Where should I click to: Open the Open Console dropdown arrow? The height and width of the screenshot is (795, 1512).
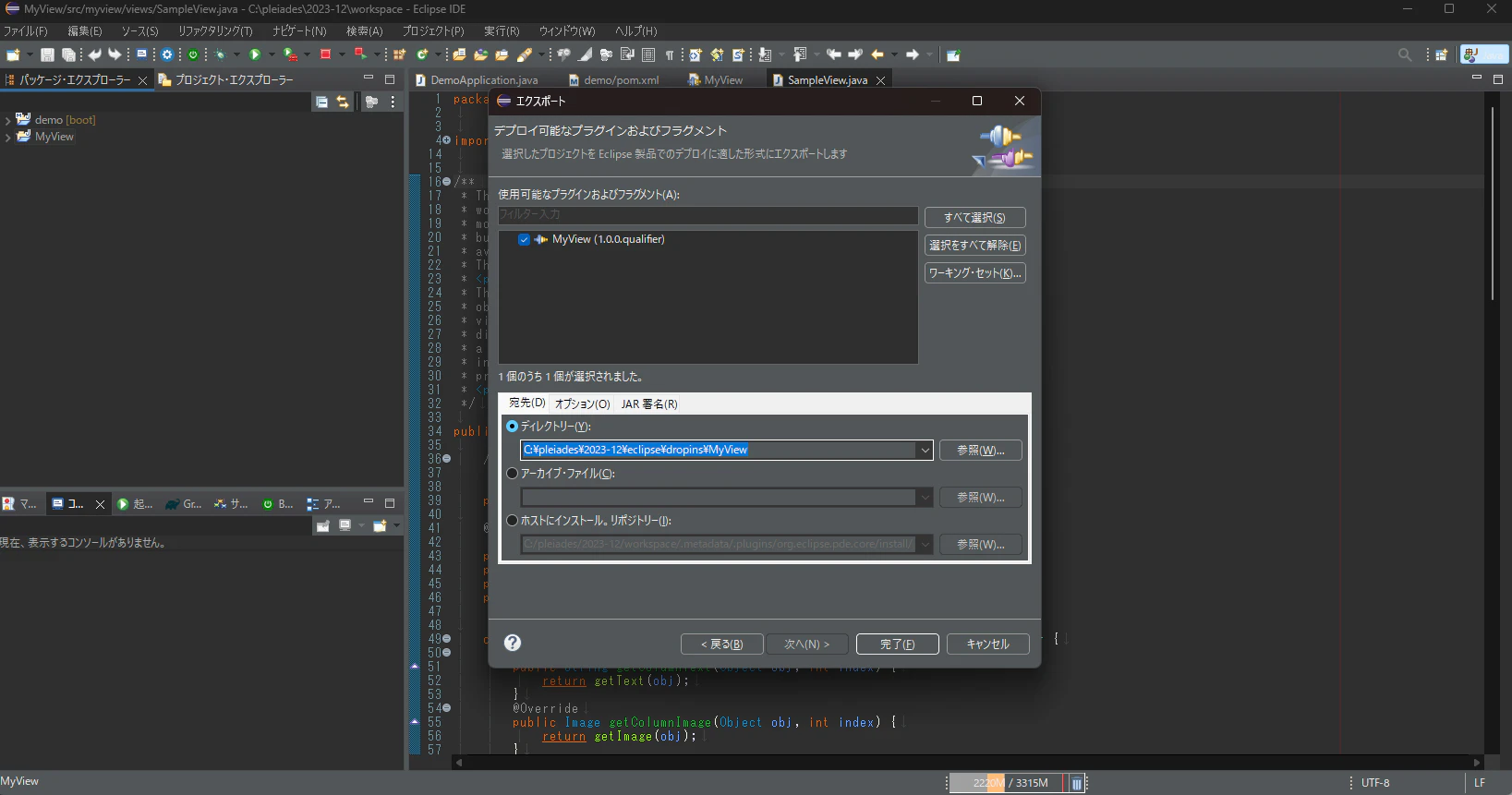tap(395, 526)
